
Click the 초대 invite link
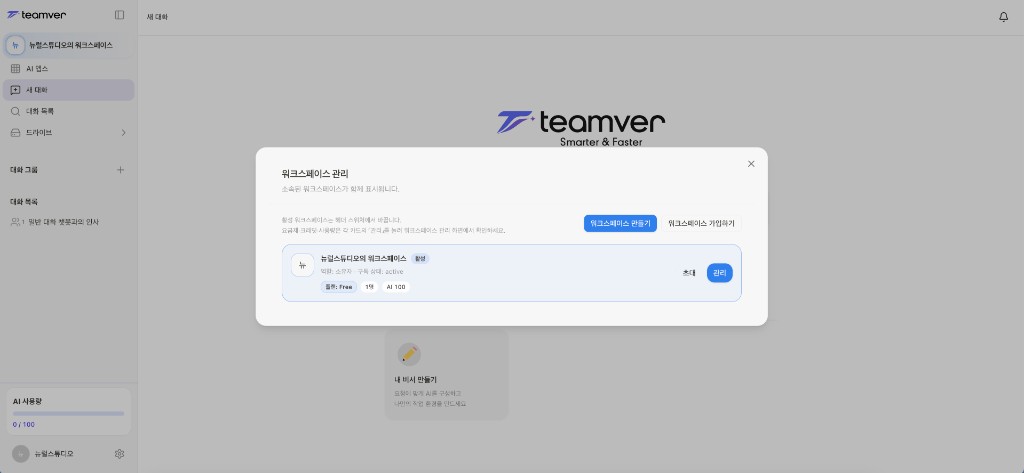pyautogui.click(x=689, y=273)
